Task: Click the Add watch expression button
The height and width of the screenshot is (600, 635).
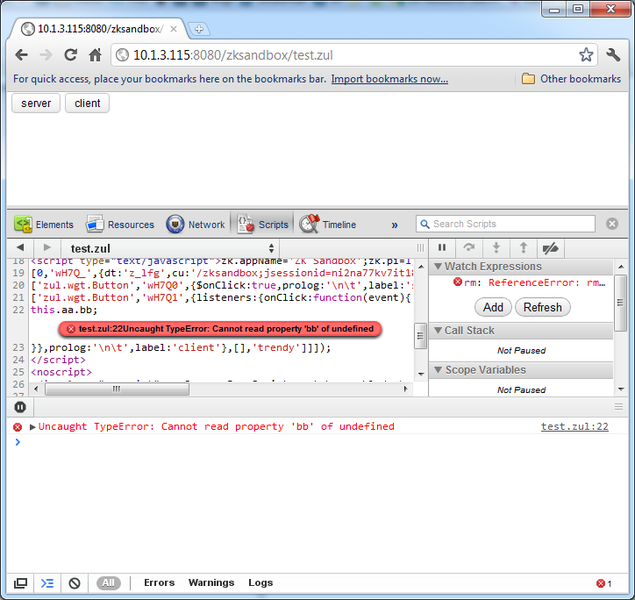Action: [493, 308]
